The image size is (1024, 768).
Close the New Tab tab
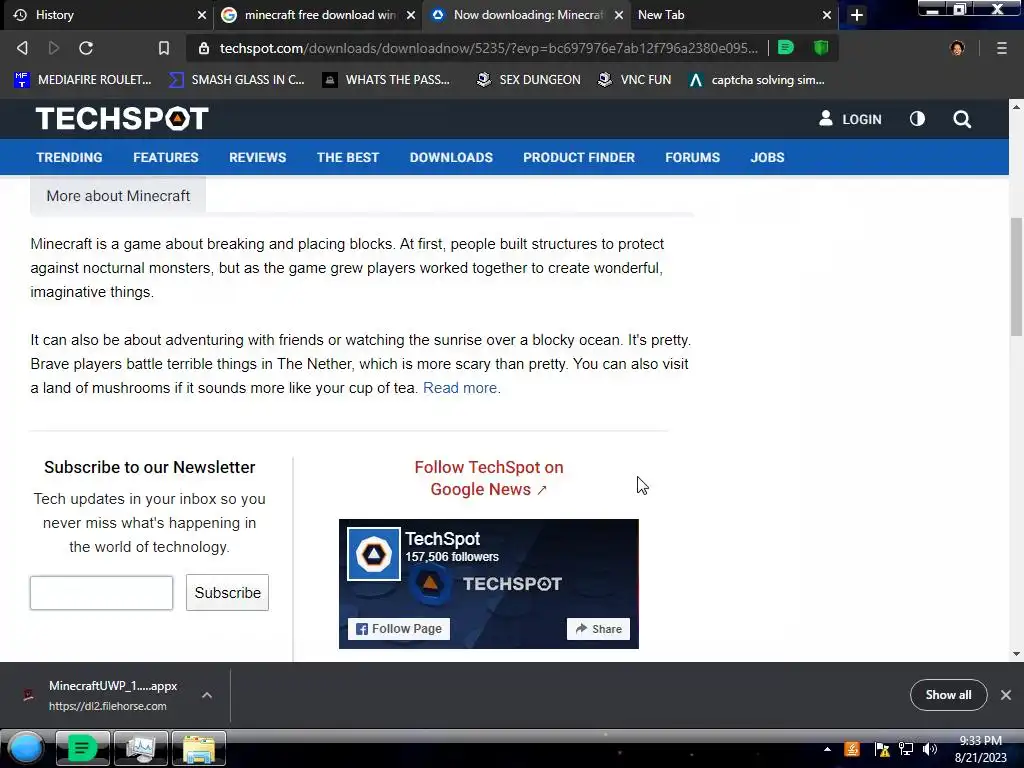(827, 15)
